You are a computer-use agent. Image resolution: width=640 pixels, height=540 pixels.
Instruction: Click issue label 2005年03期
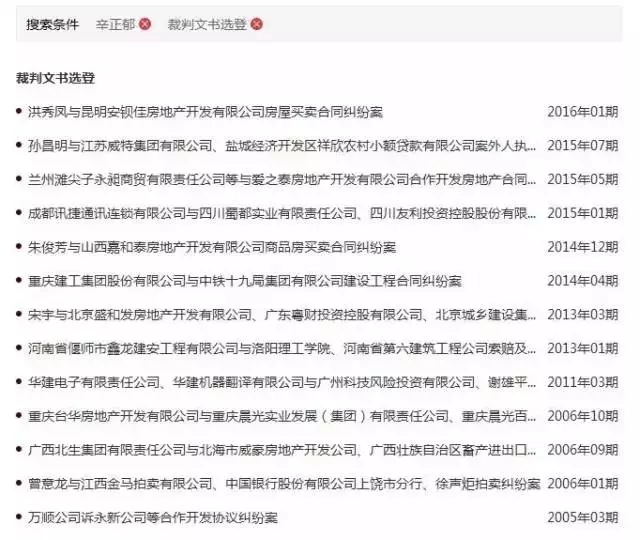583,518
